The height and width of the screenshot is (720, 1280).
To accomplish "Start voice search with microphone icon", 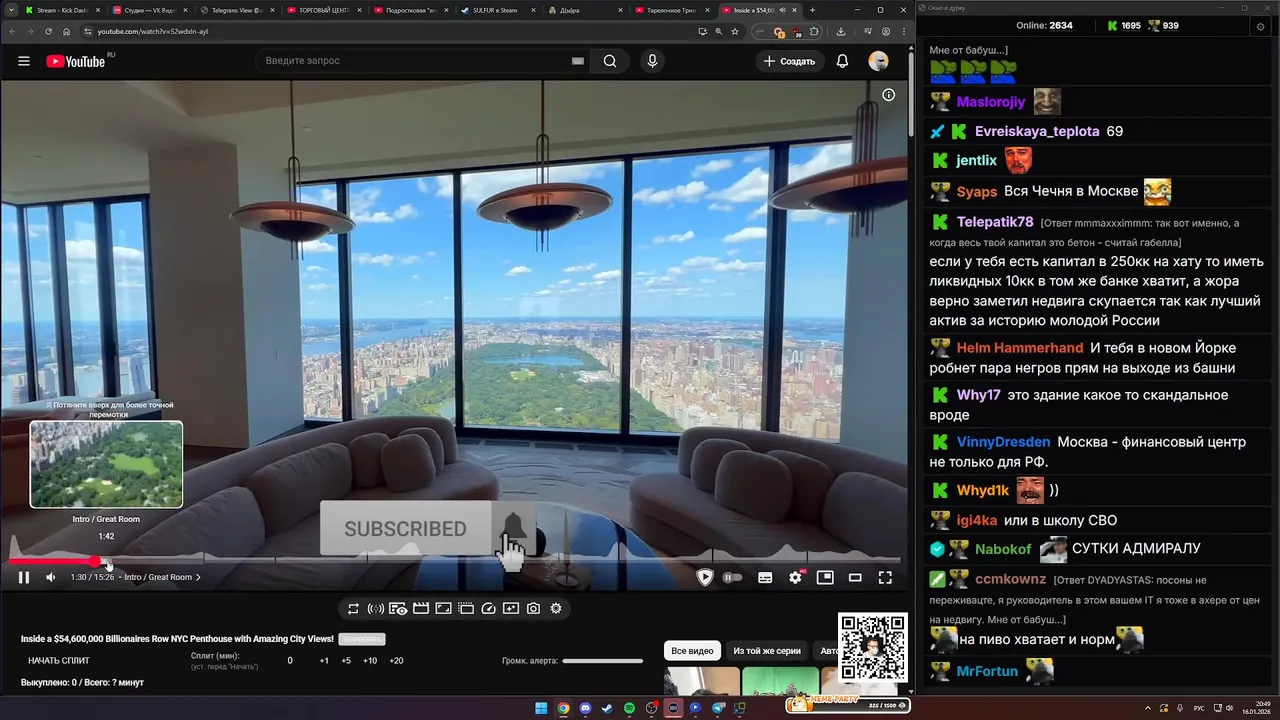I will (x=652, y=61).
